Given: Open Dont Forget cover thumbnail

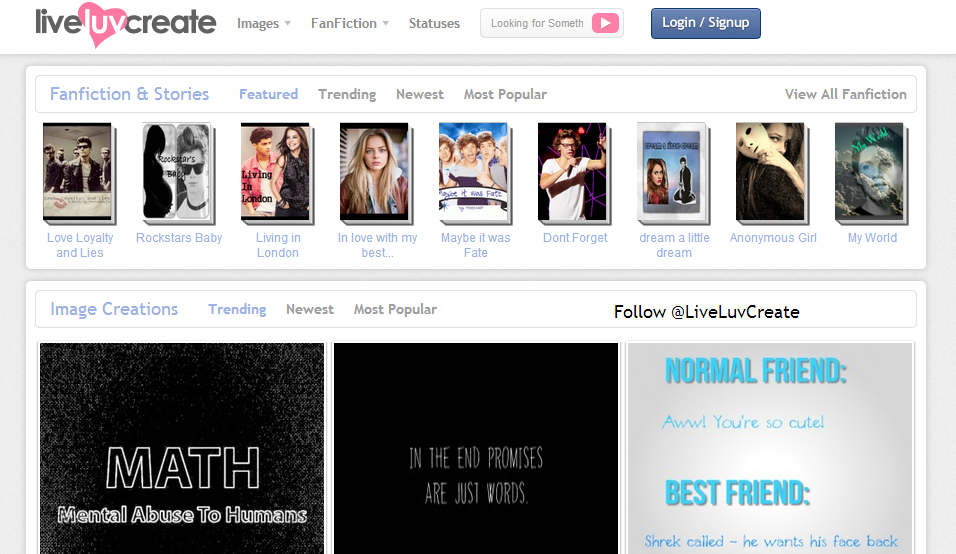Looking at the screenshot, I should pyautogui.click(x=574, y=173).
